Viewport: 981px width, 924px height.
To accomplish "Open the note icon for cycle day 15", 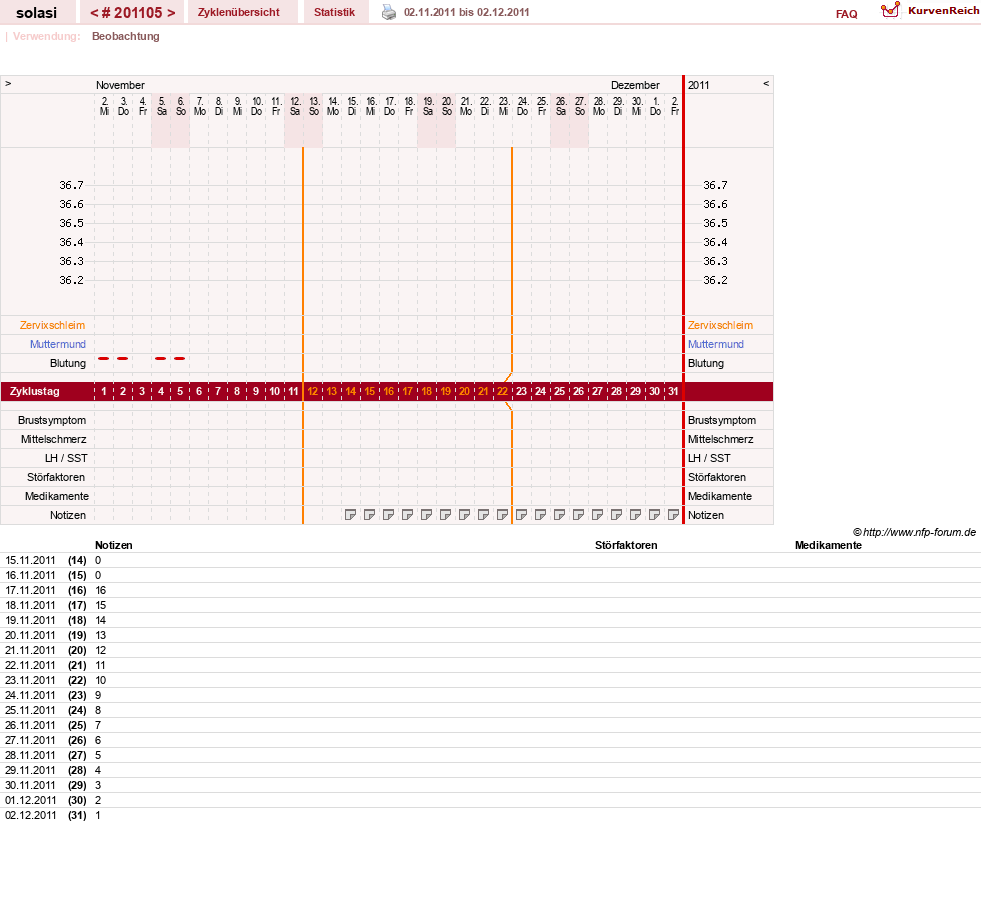I will point(369,515).
